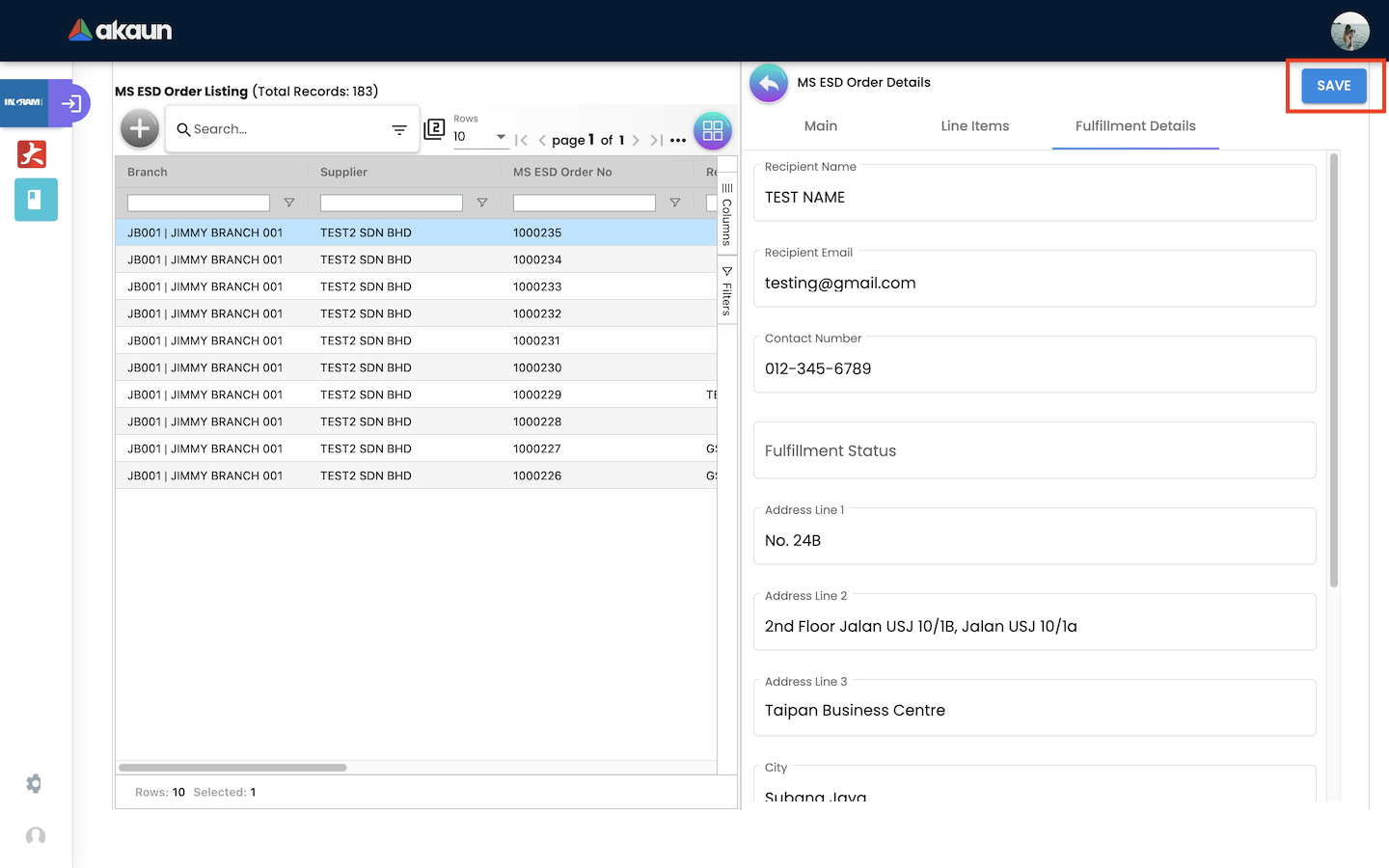Click the round plus add-order button

(x=140, y=128)
